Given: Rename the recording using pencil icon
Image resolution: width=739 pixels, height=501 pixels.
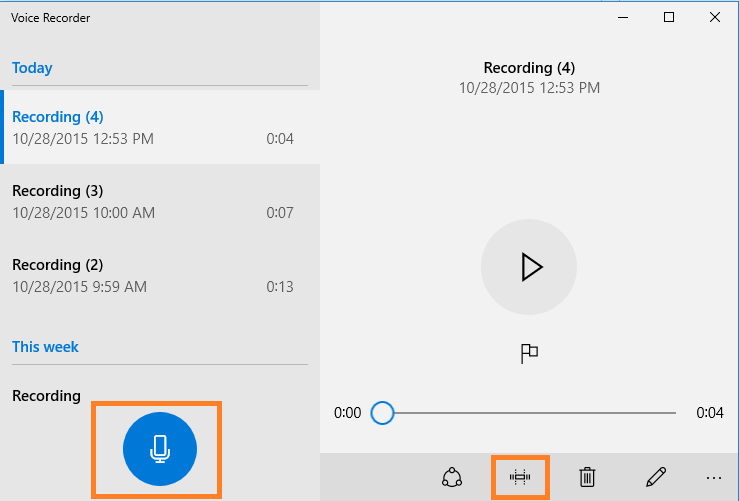Looking at the screenshot, I should click(656, 477).
